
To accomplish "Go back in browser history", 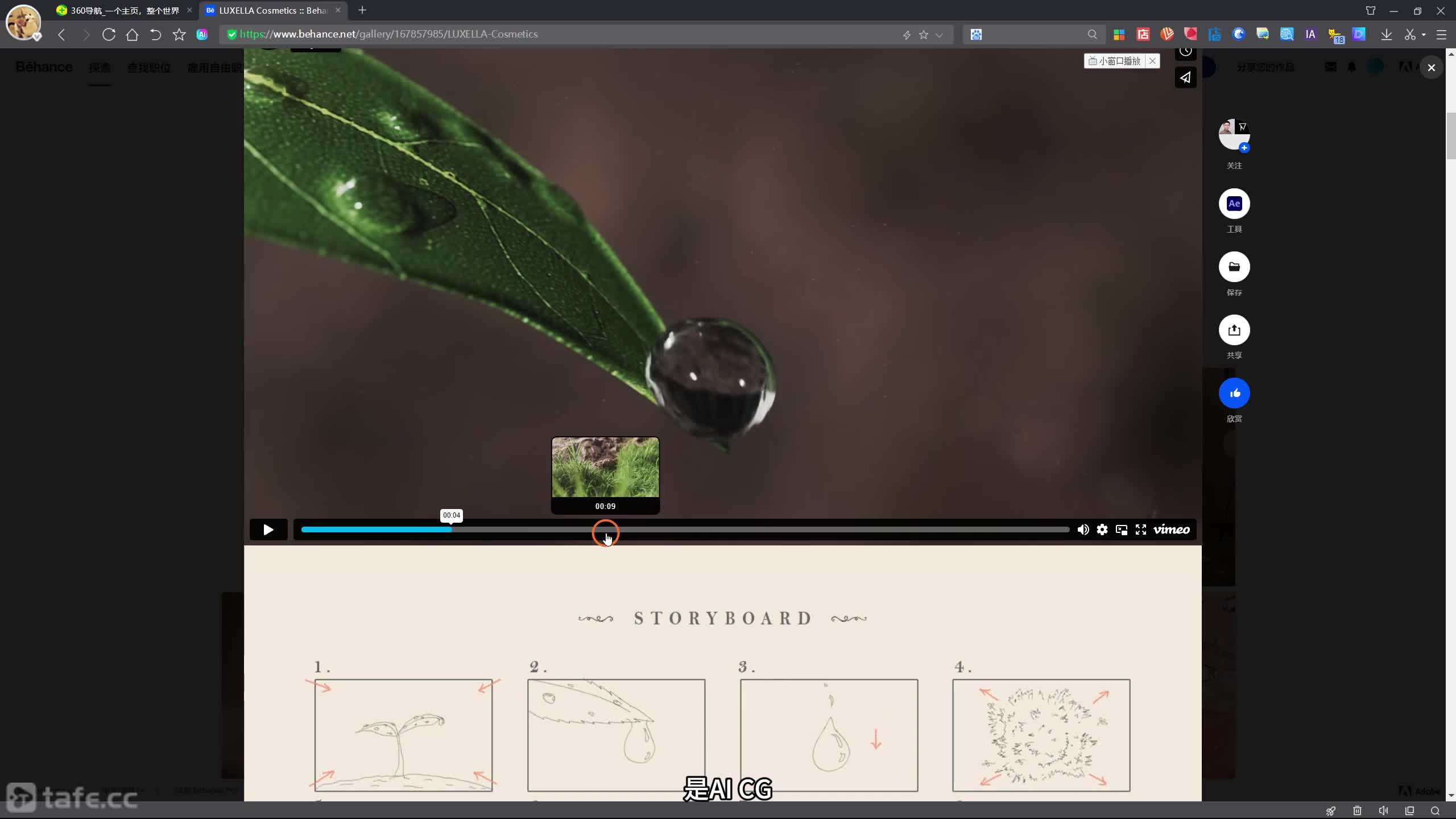I will tap(61, 35).
